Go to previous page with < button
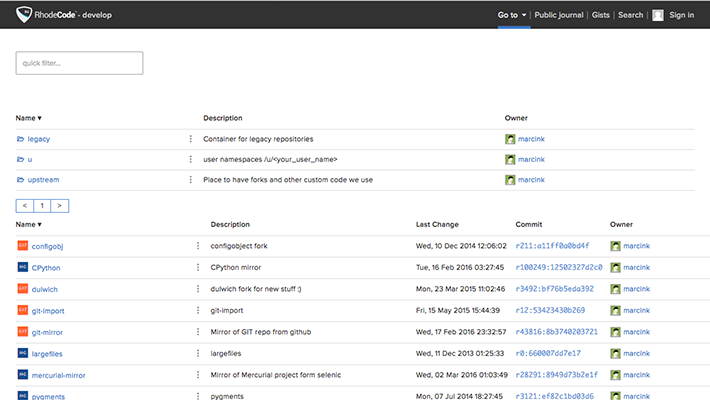This screenshot has height=400, width=710. pos(24,206)
